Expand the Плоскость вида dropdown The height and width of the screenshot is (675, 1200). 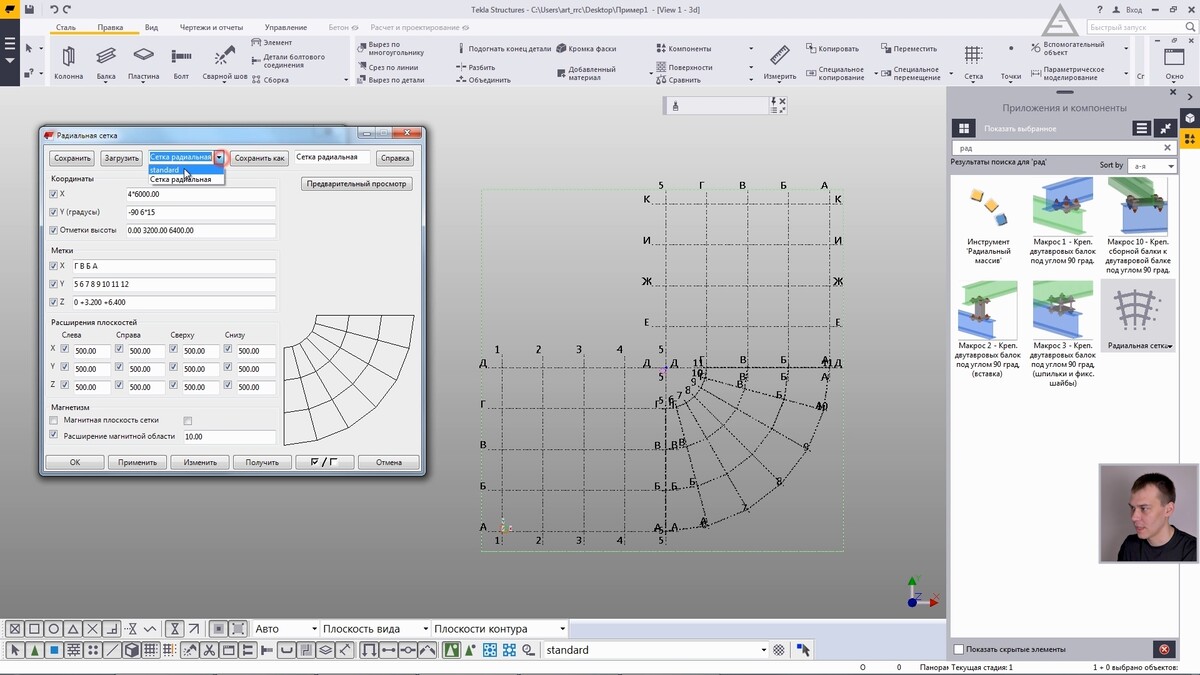click(423, 629)
